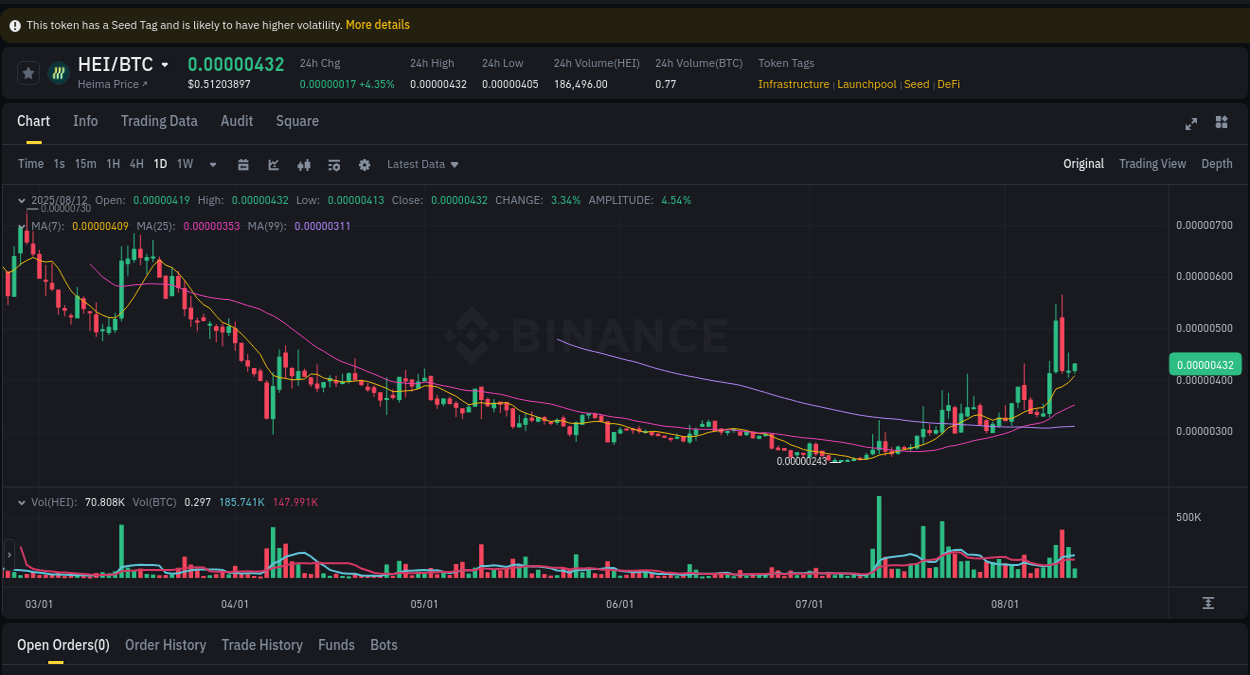Switch to the Trading Data tab
The image size is (1250, 675).
click(x=159, y=121)
